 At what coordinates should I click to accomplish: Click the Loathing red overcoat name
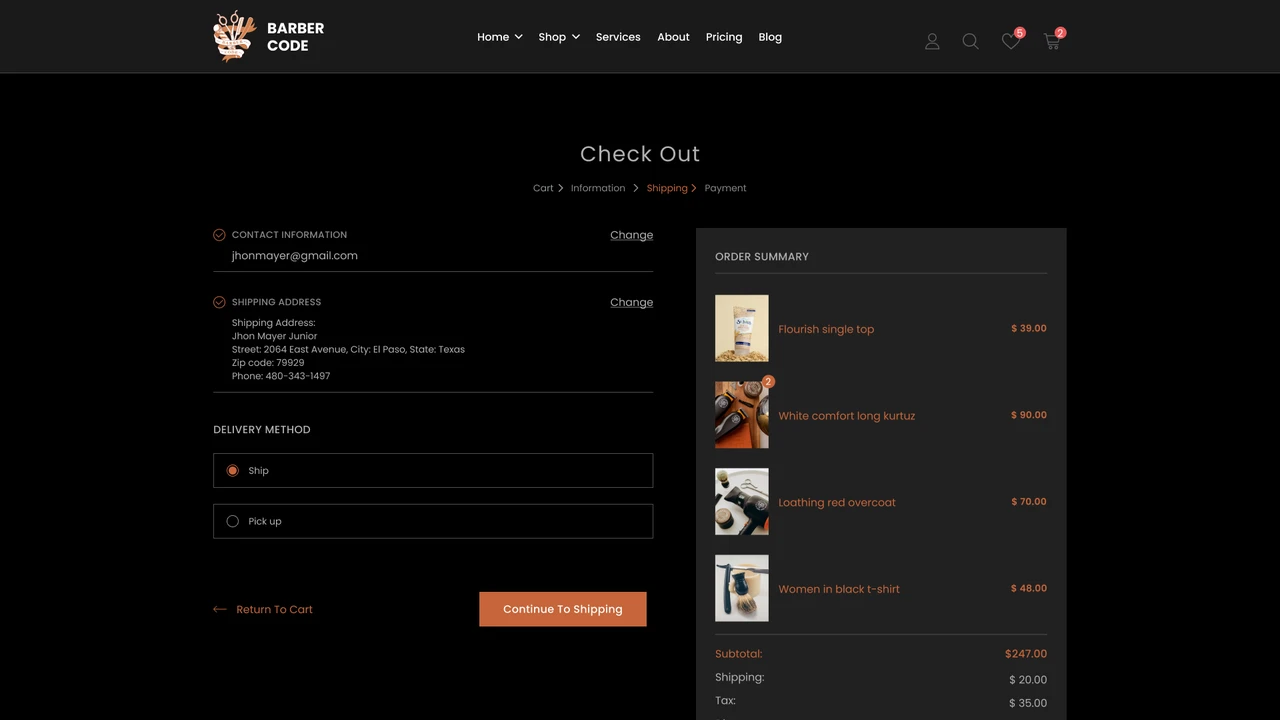837,502
